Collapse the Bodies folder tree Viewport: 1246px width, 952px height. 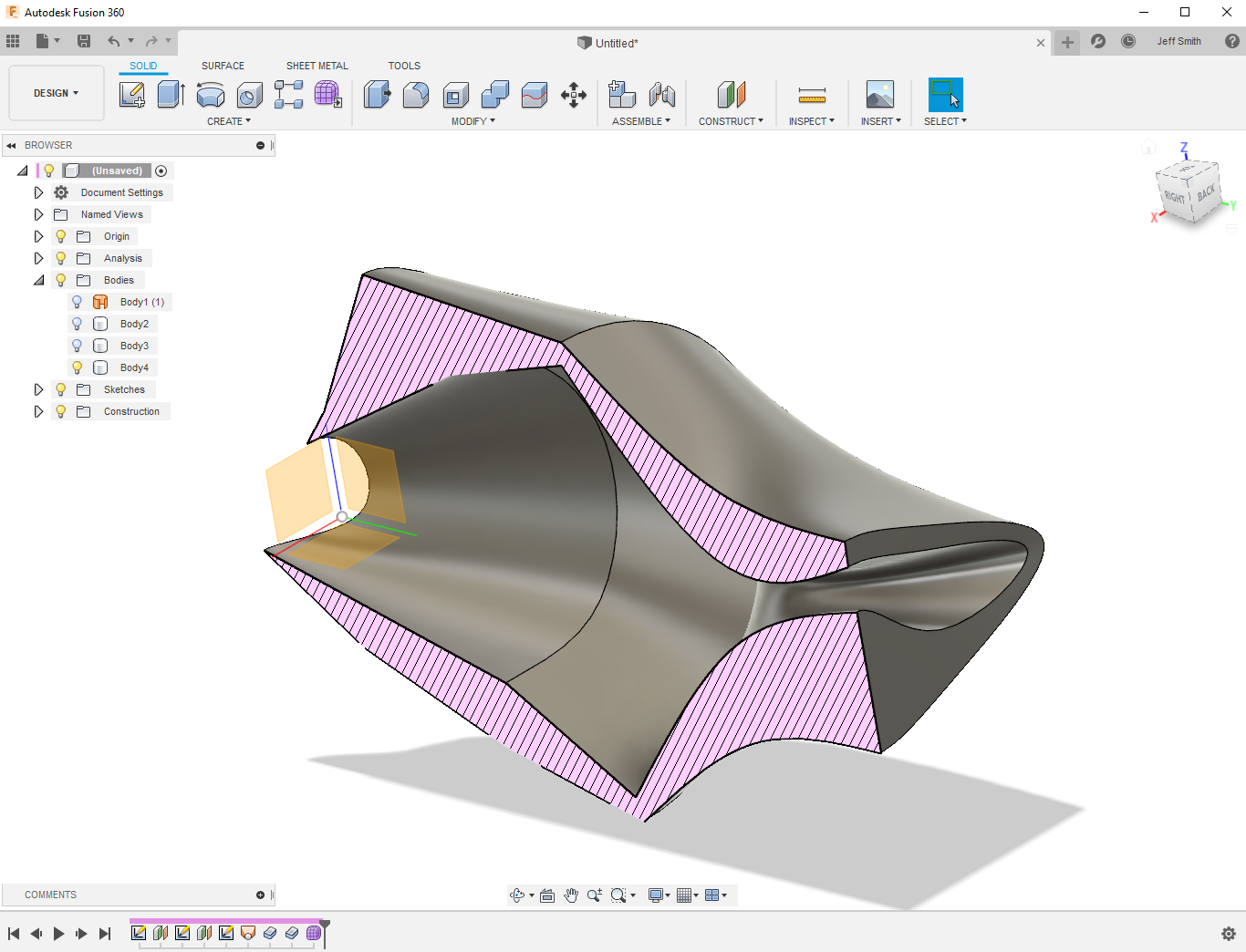pos(38,280)
